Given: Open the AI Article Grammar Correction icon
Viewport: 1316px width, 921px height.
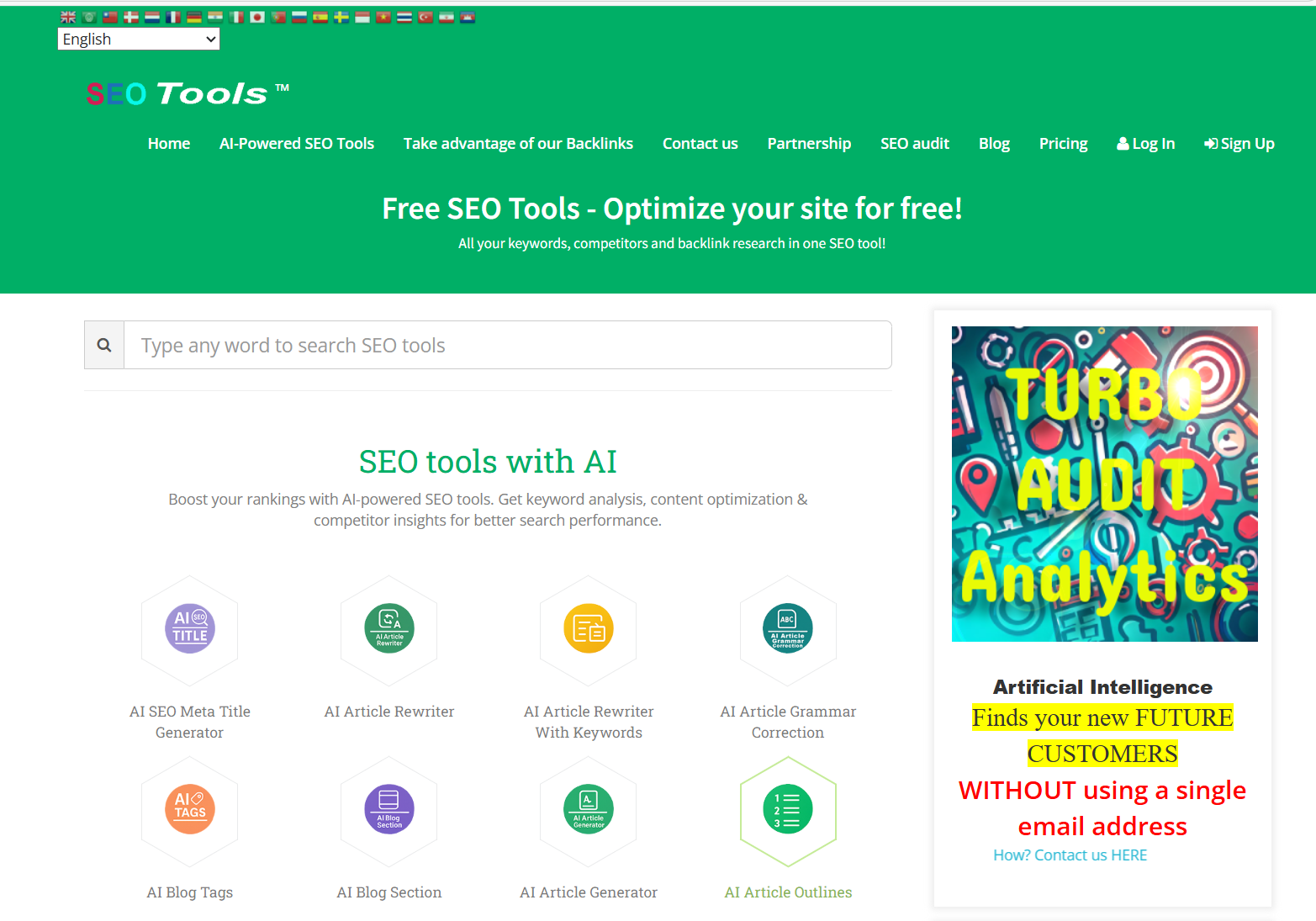Looking at the screenshot, I should pos(788,628).
